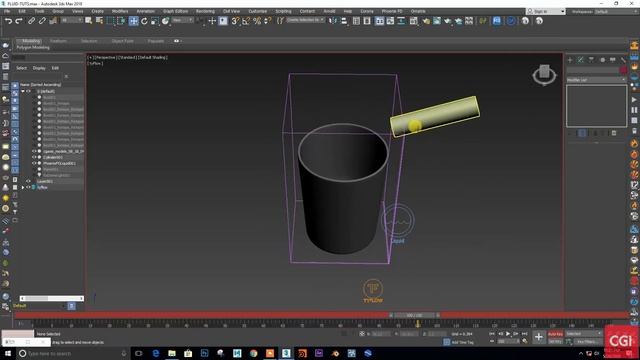Toggle visibility of PhoenixFDLiquid001 object
The image size is (640, 360).
[x=34, y=163]
